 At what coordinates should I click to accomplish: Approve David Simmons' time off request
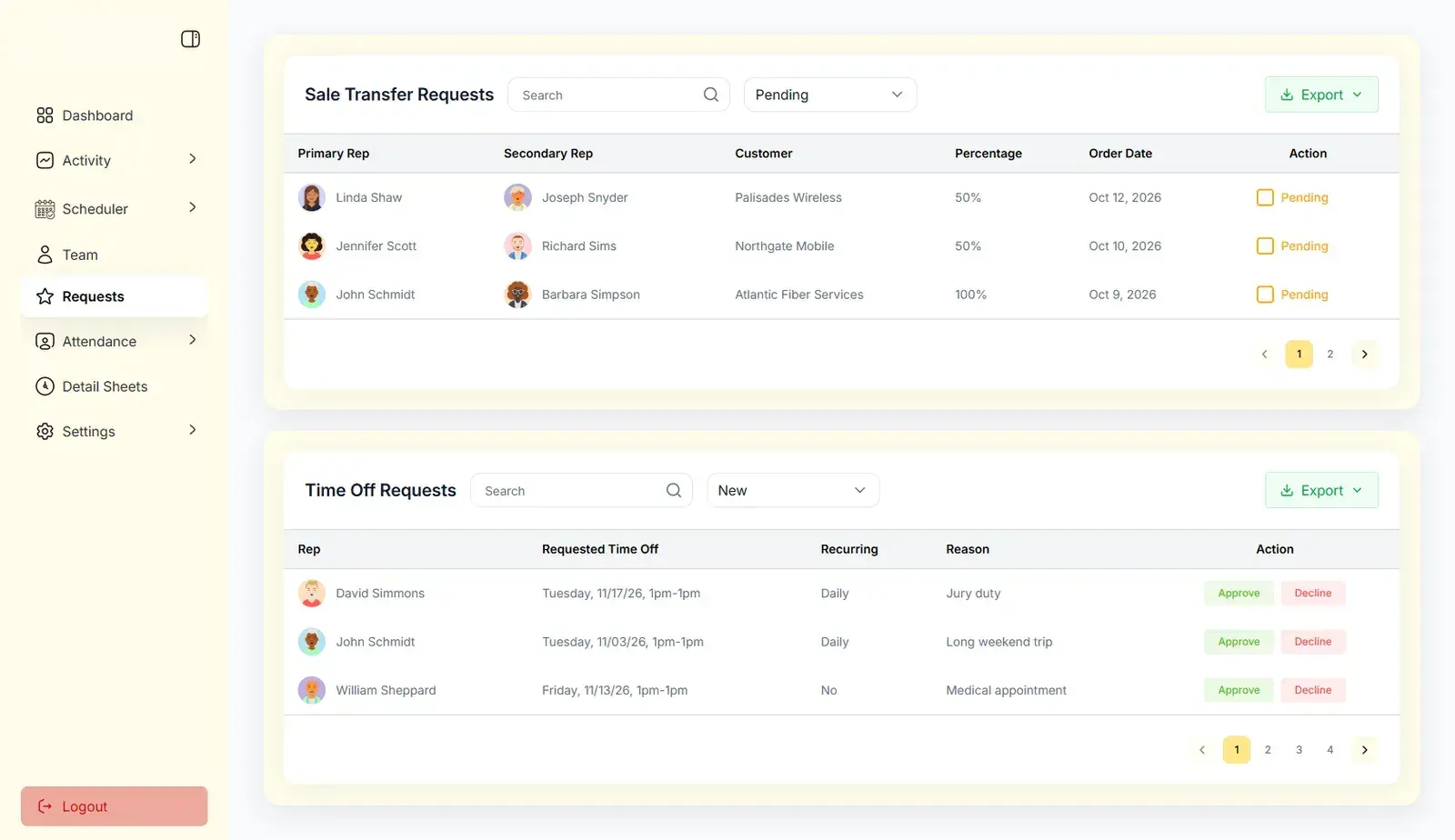click(x=1239, y=593)
